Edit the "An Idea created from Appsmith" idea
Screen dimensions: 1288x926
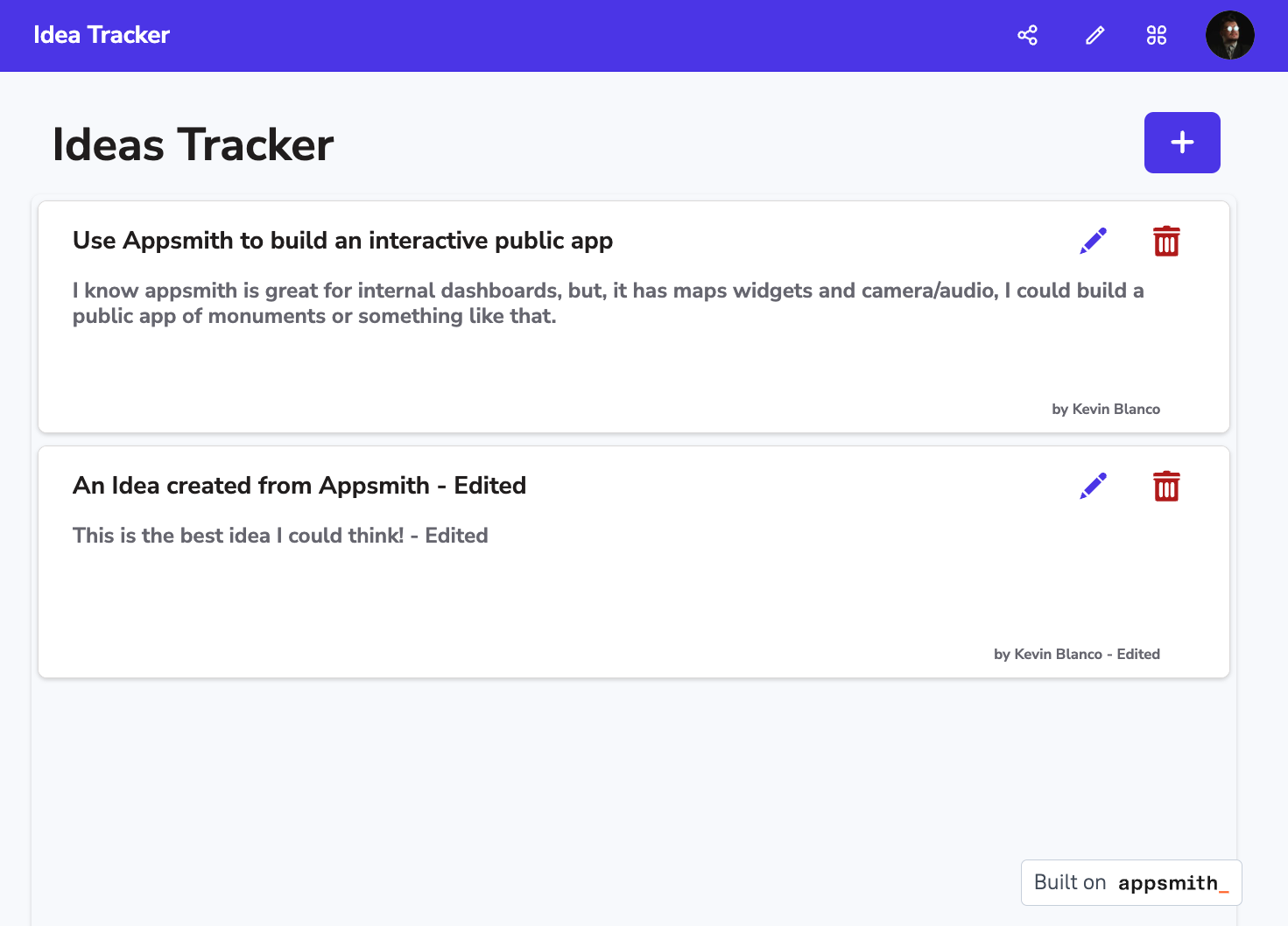click(x=1093, y=486)
